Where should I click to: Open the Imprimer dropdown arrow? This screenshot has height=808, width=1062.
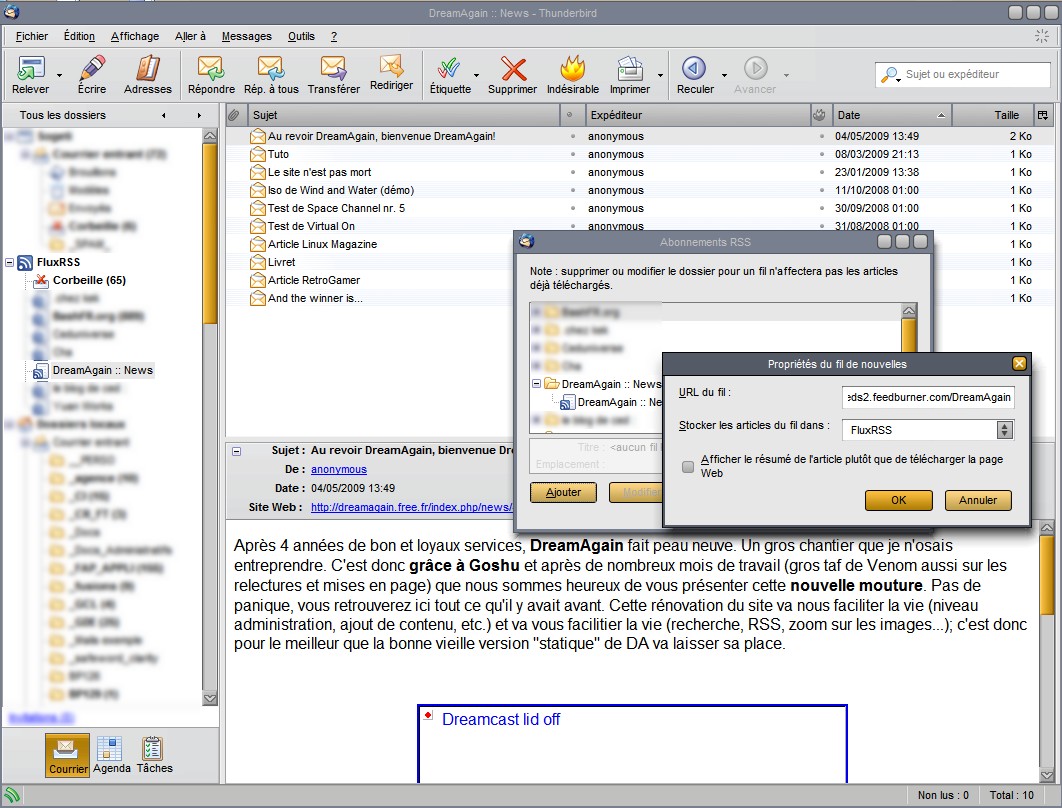pos(660,75)
